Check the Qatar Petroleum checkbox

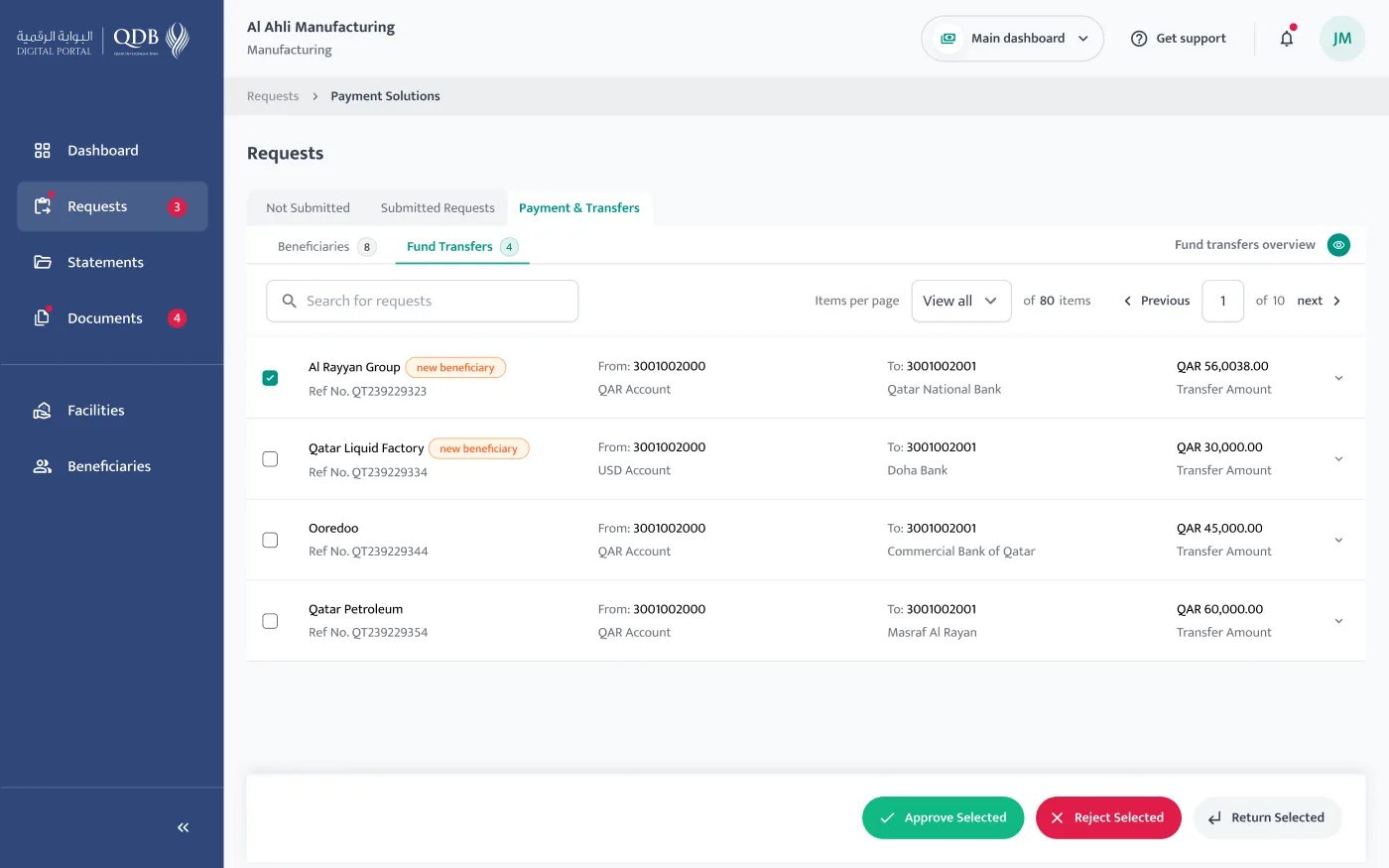[270, 621]
